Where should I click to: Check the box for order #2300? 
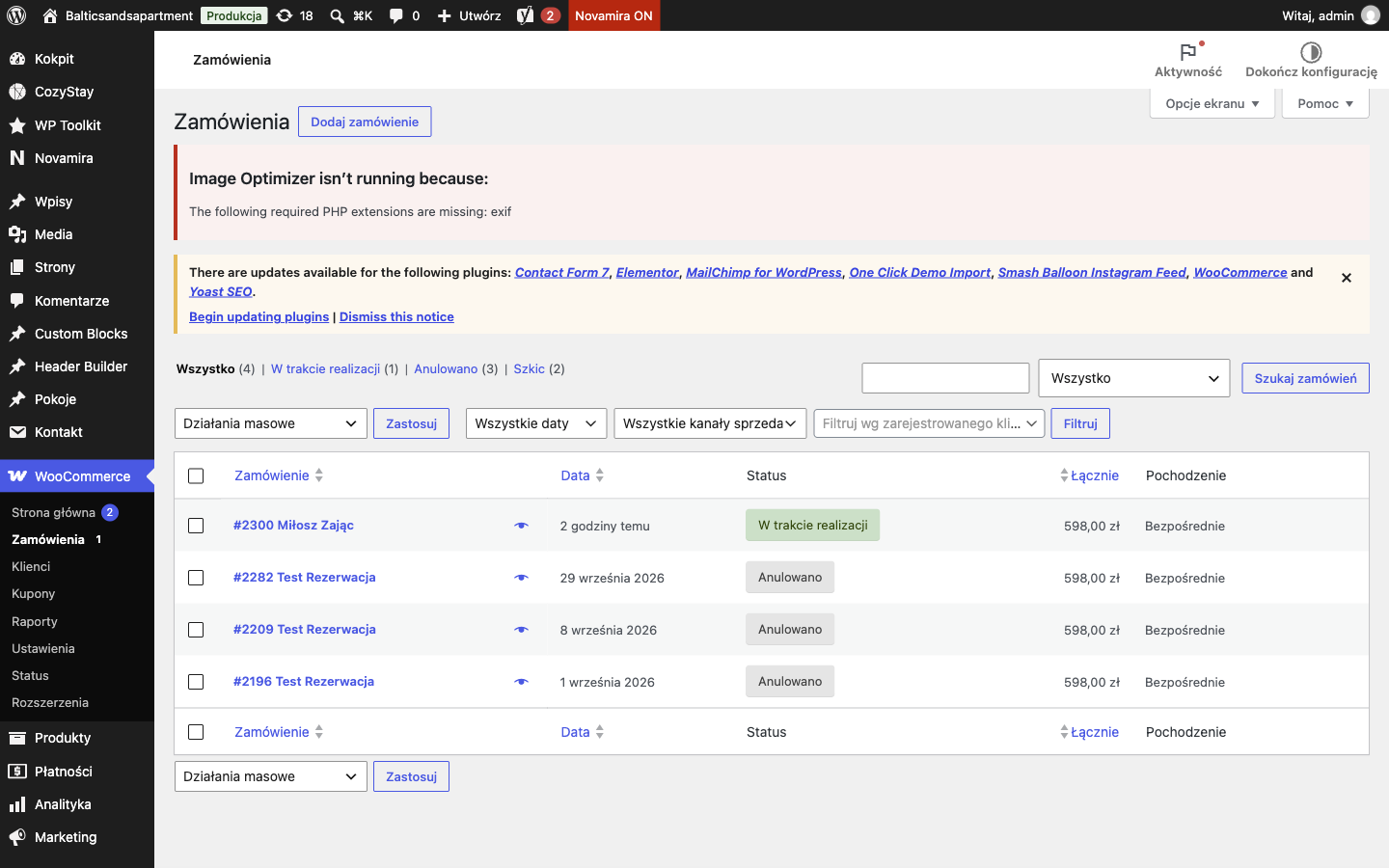[x=196, y=526]
